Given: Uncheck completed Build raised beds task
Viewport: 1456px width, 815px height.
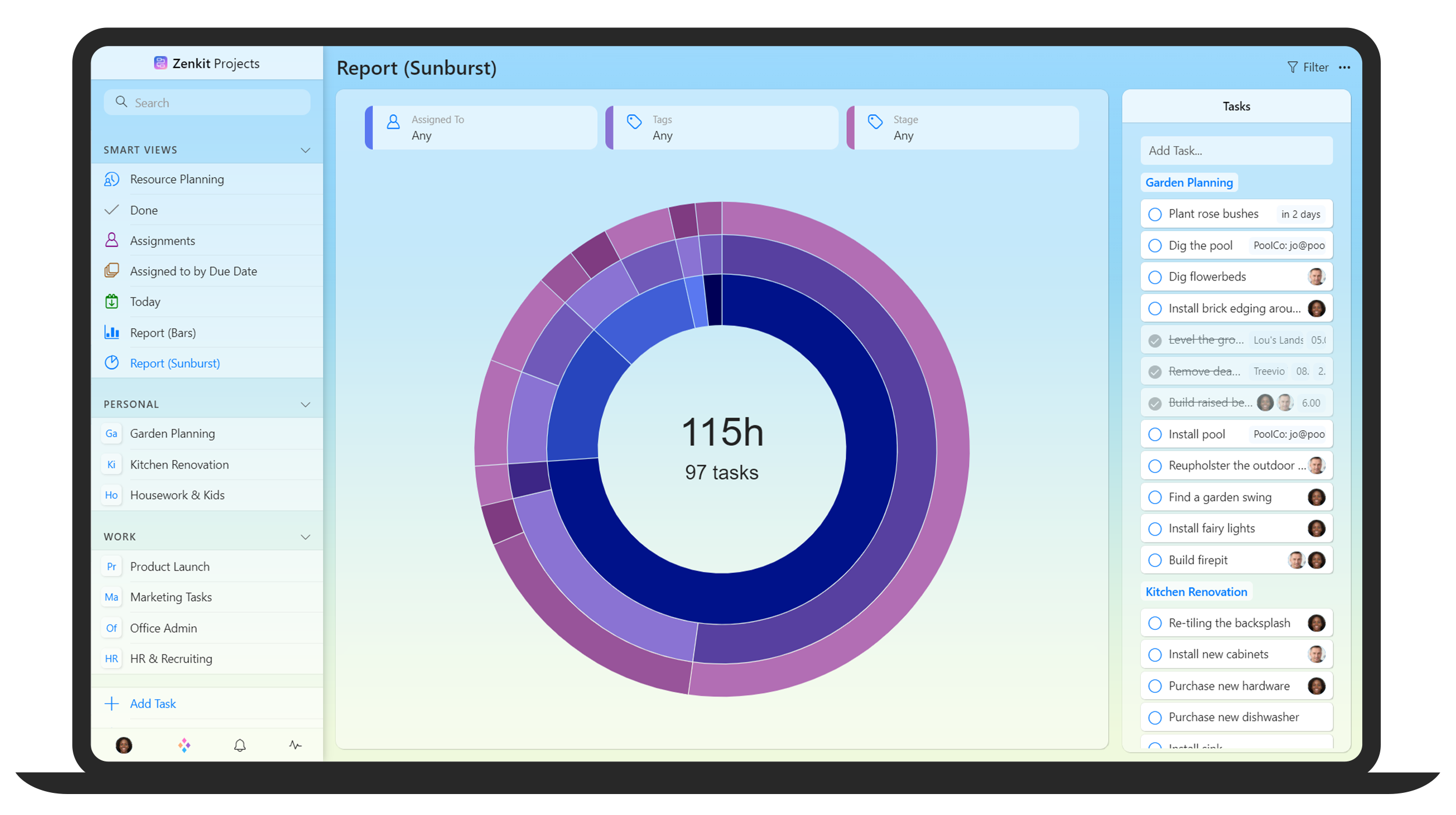Looking at the screenshot, I should click(x=1155, y=403).
